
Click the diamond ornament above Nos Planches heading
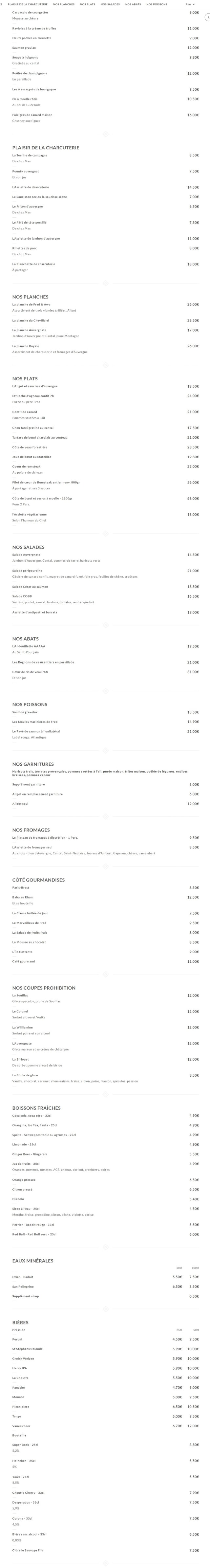click(x=105, y=283)
